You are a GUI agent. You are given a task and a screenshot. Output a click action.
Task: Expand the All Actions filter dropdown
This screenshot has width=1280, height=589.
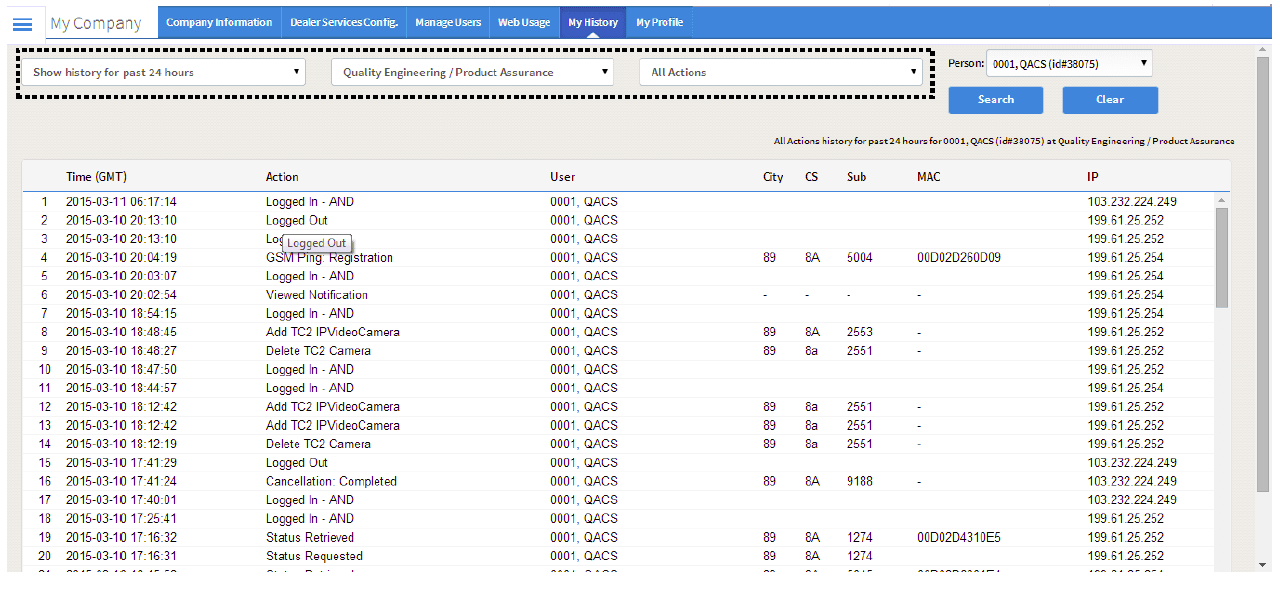coord(781,72)
